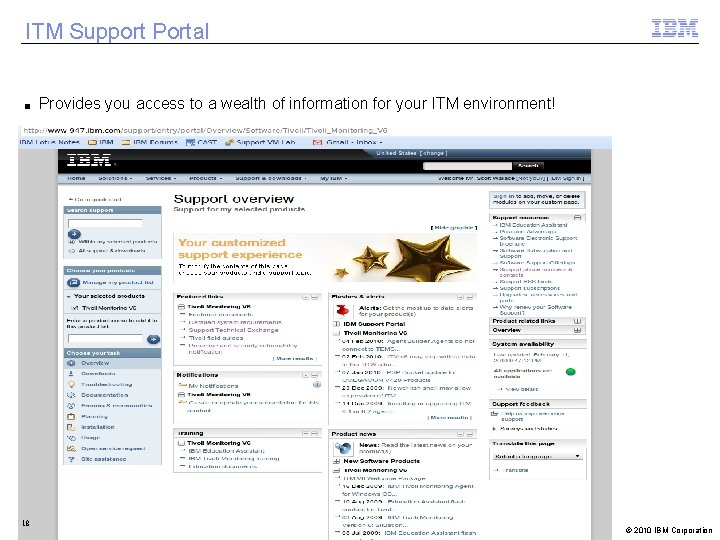Viewport: 720px width, 540px height.
Task: Click the Manage my product list icon
Action: [x=73, y=283]
